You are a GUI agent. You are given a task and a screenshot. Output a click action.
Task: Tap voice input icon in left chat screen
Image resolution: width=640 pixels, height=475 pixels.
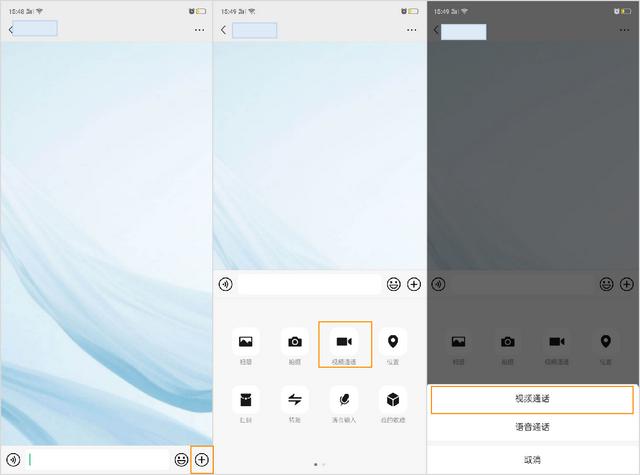click(x=13, y=459)
